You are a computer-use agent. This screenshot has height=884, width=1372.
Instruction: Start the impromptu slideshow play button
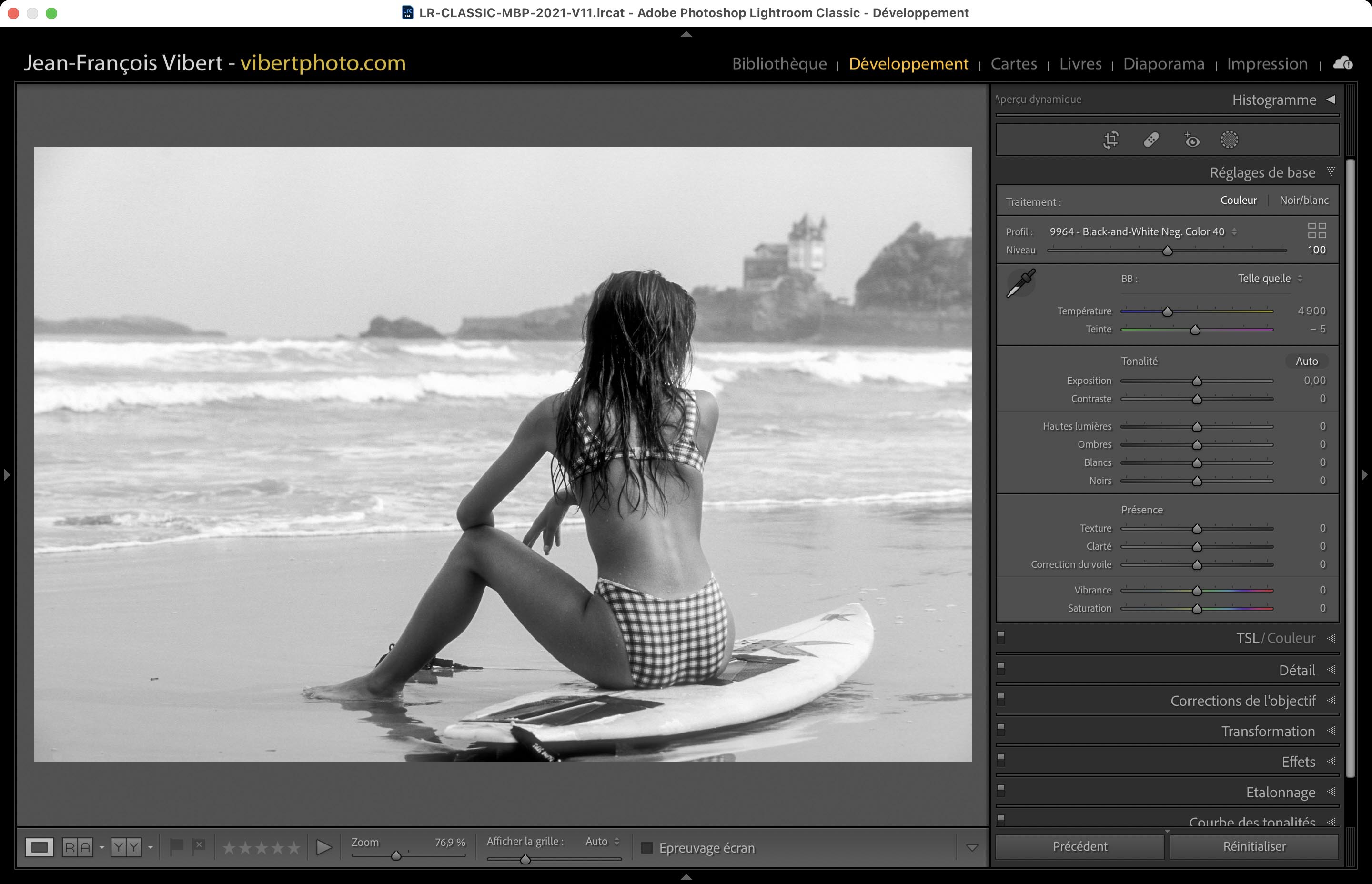324,847
